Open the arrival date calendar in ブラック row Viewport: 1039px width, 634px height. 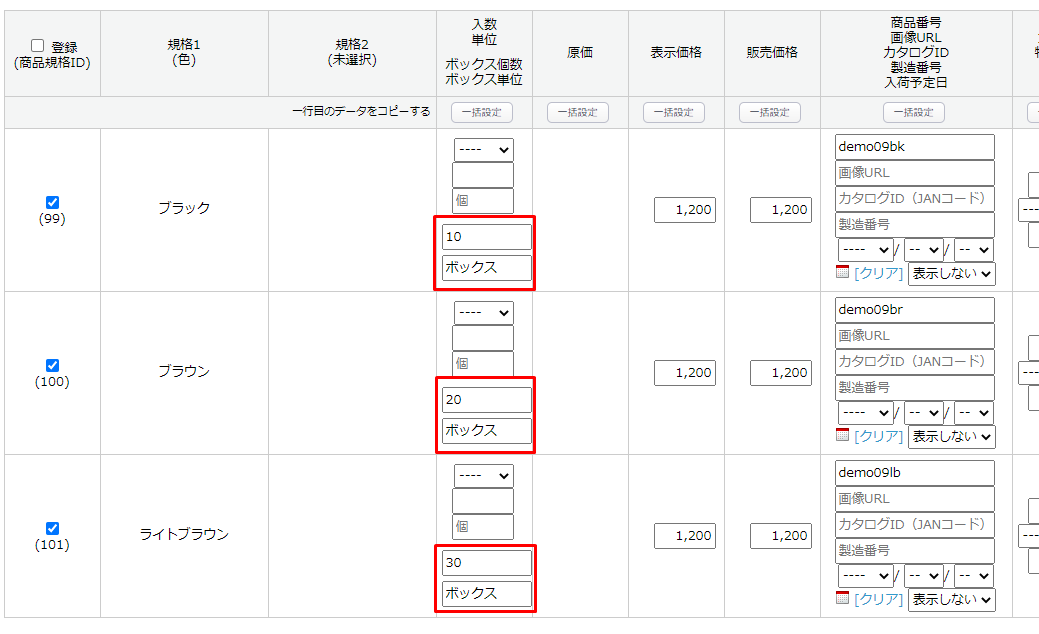(842, 272)
